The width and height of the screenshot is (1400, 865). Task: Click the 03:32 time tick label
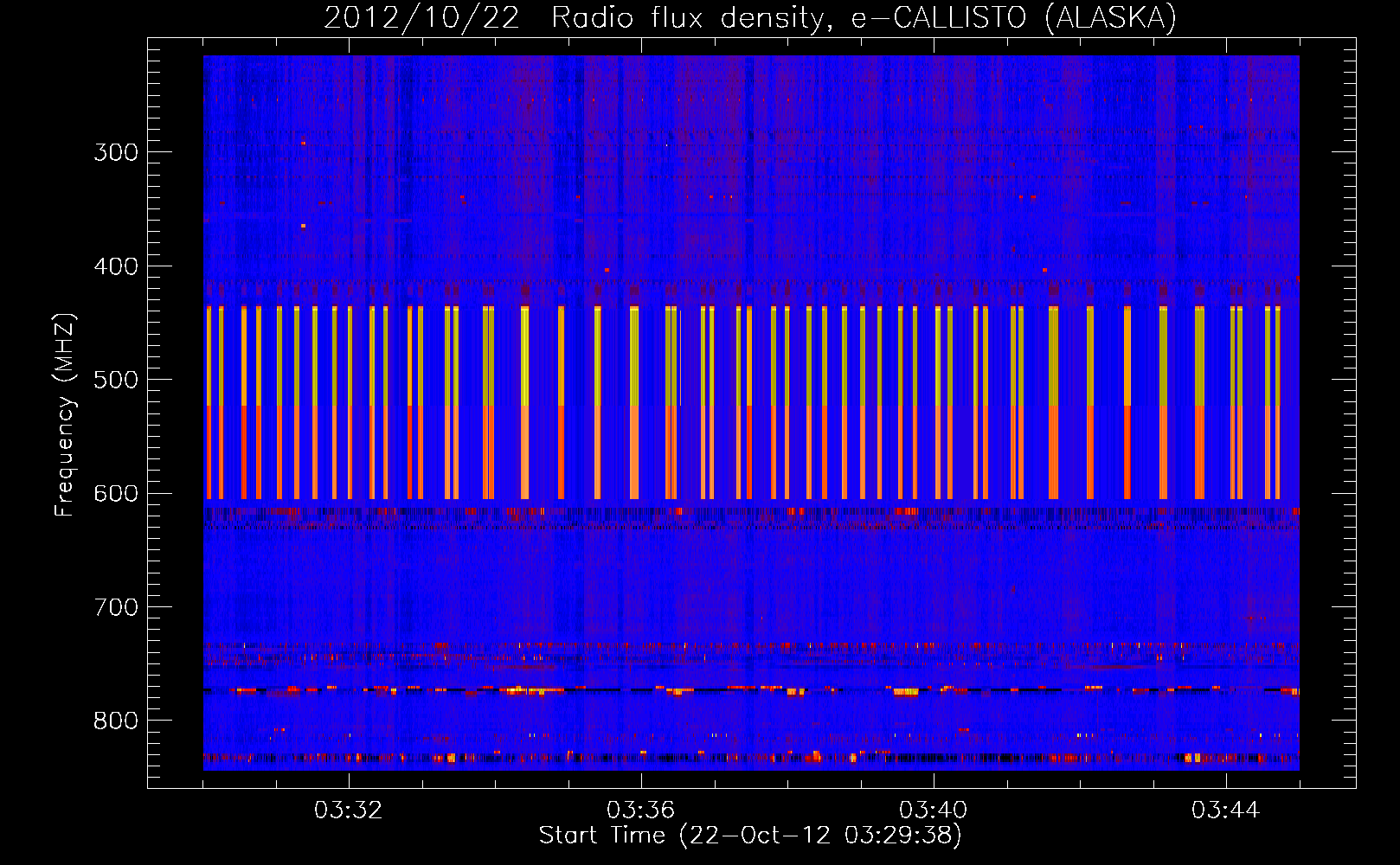point(348,811)
